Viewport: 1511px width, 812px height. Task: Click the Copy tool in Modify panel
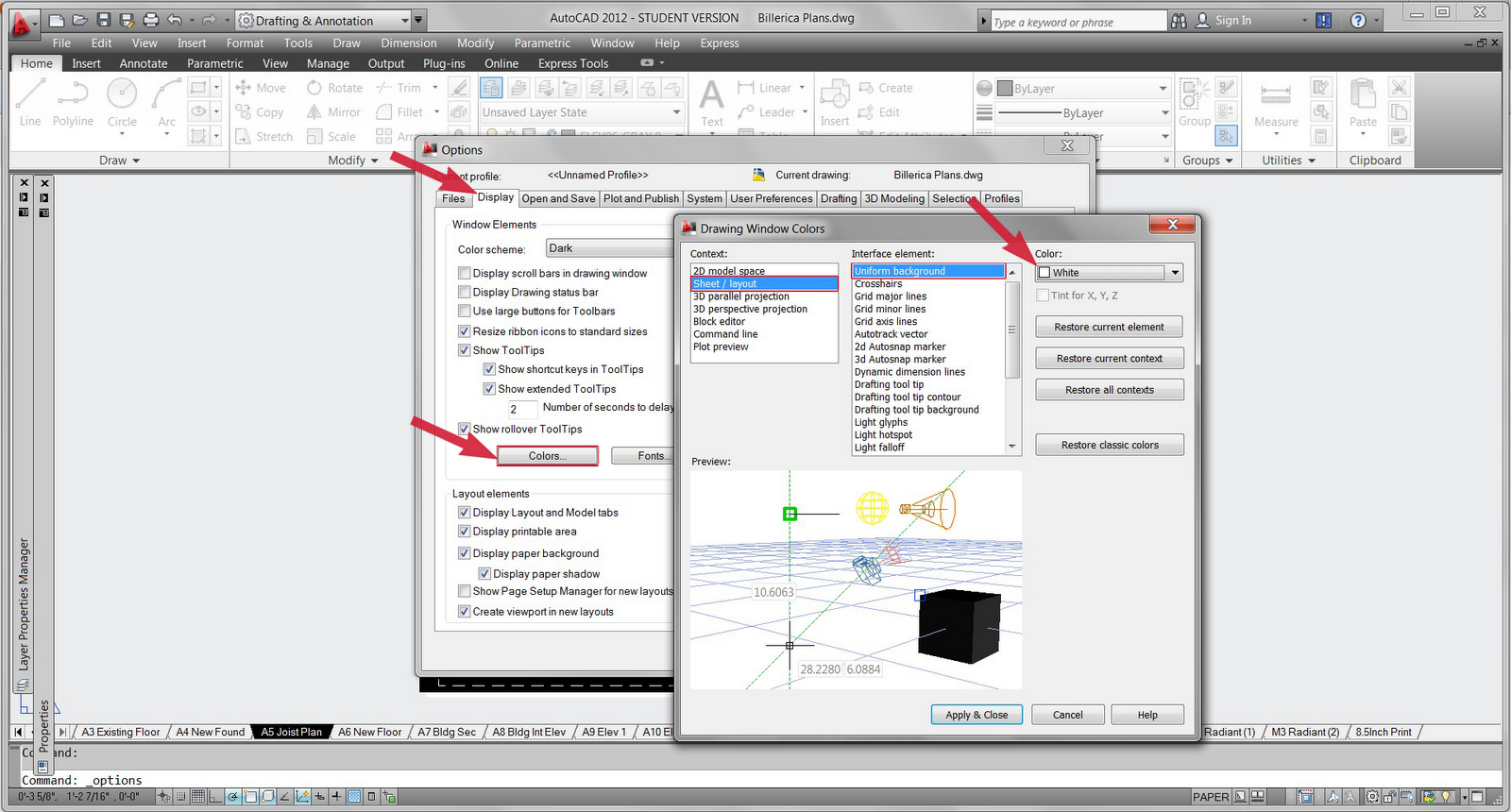pos(260,112)
